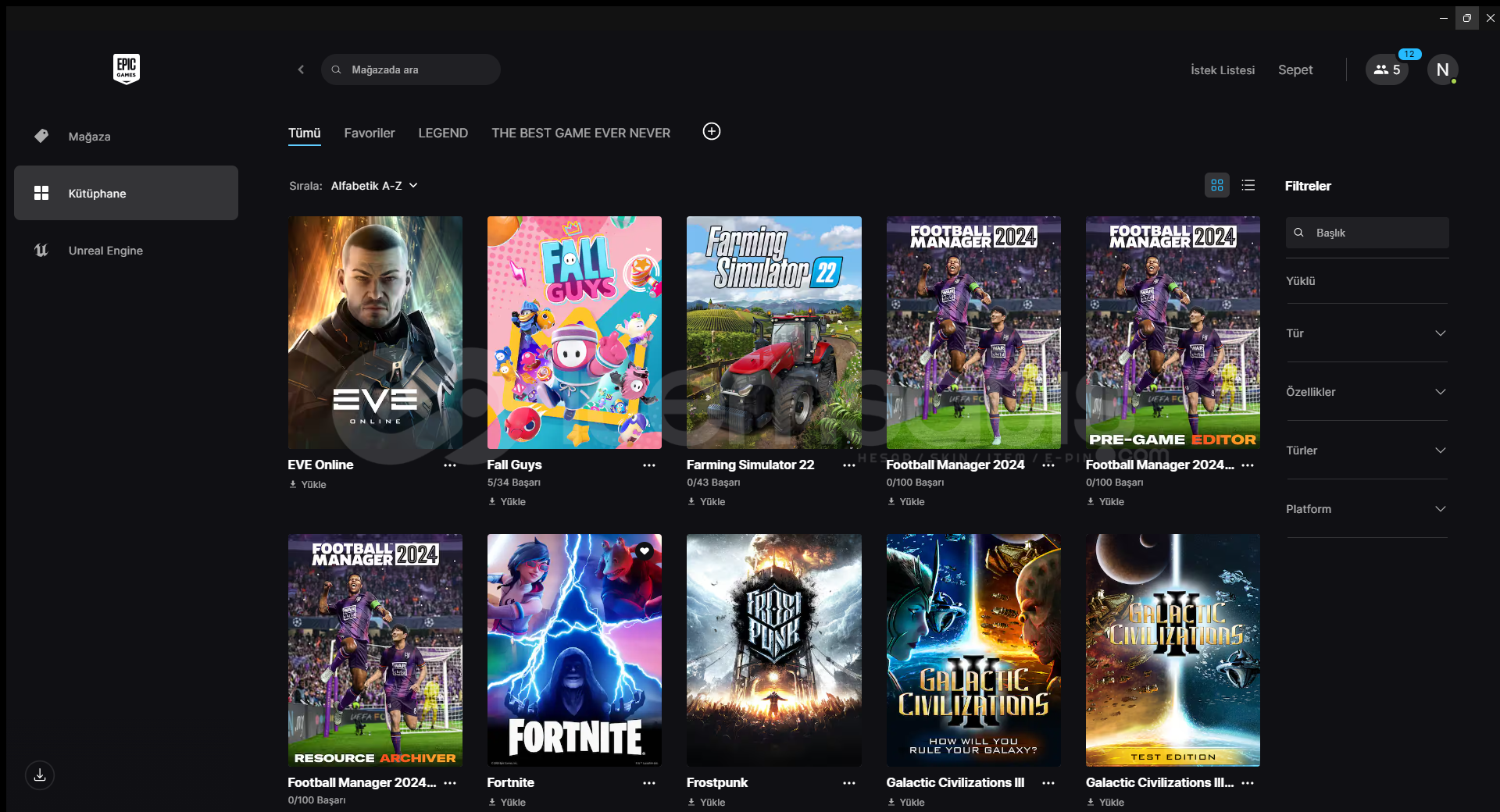
Task: Expand the Özellikler filter
Action: click(x=1366, y=392)
